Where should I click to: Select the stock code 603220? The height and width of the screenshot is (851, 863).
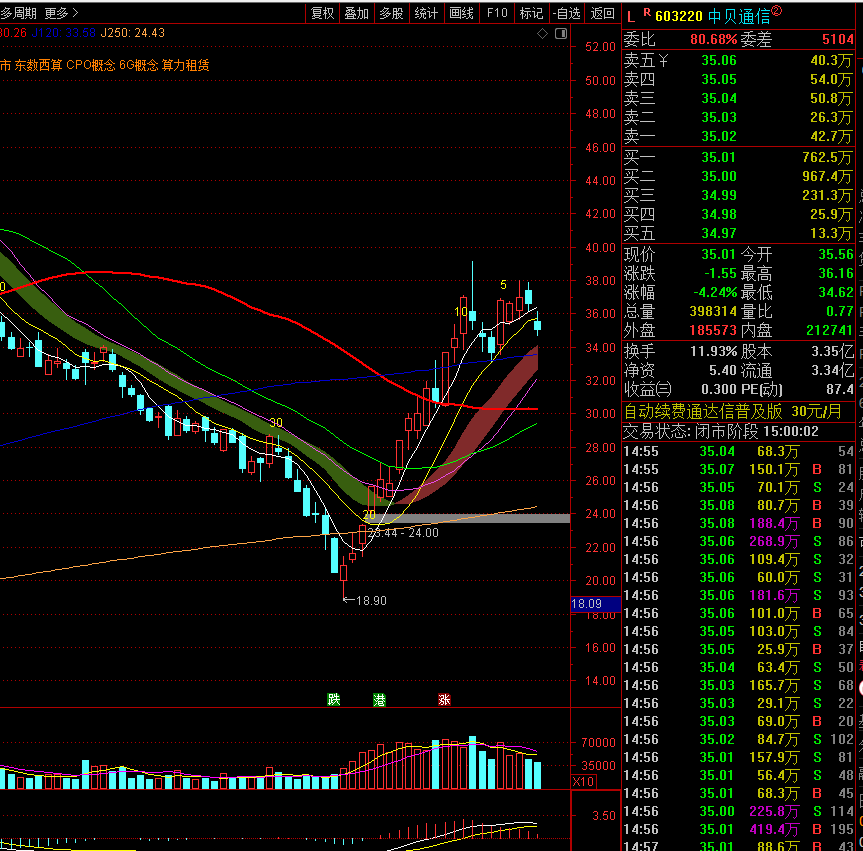[679, 17]
